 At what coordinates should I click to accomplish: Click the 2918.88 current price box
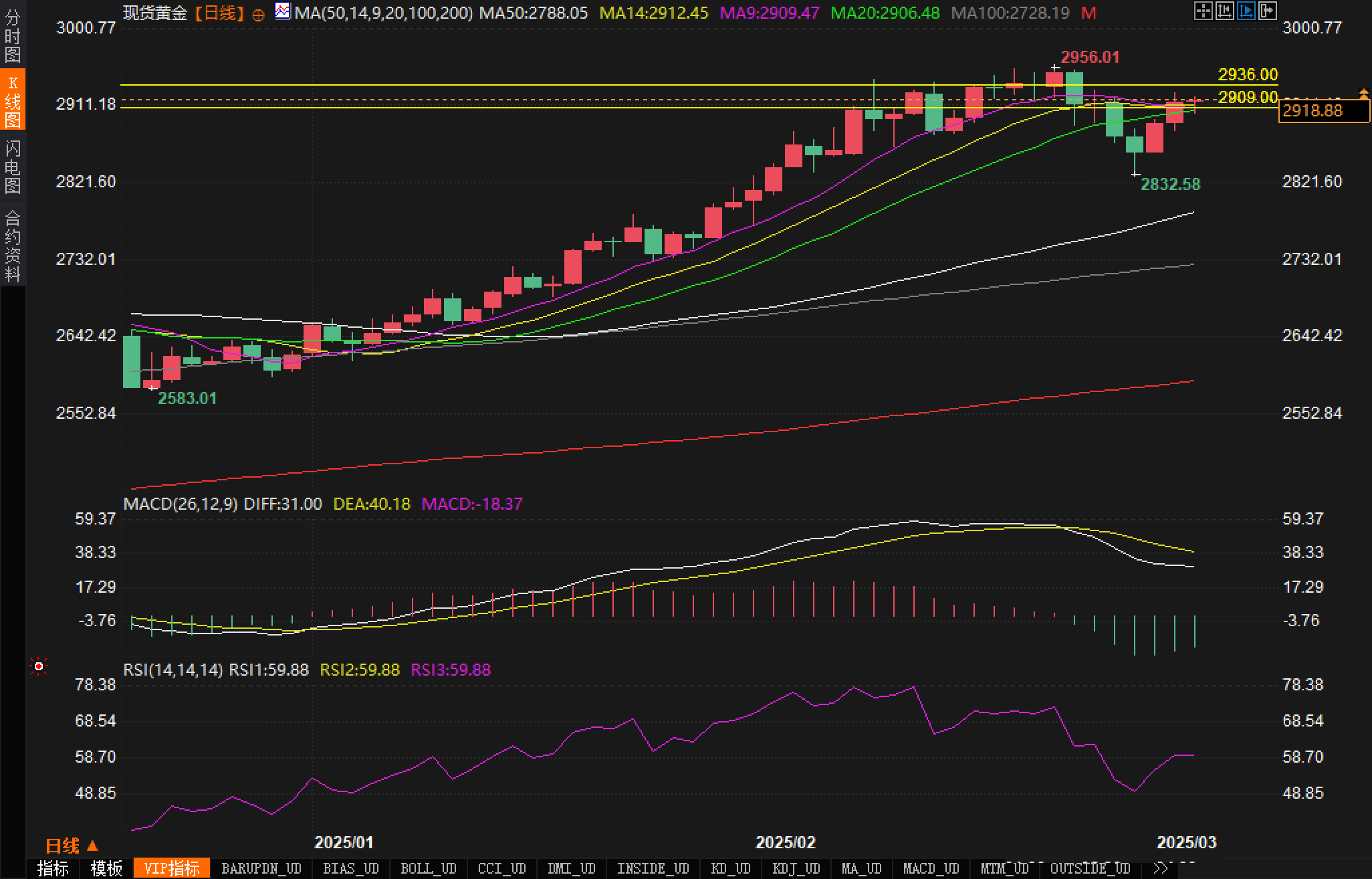tap(1323, 110)
